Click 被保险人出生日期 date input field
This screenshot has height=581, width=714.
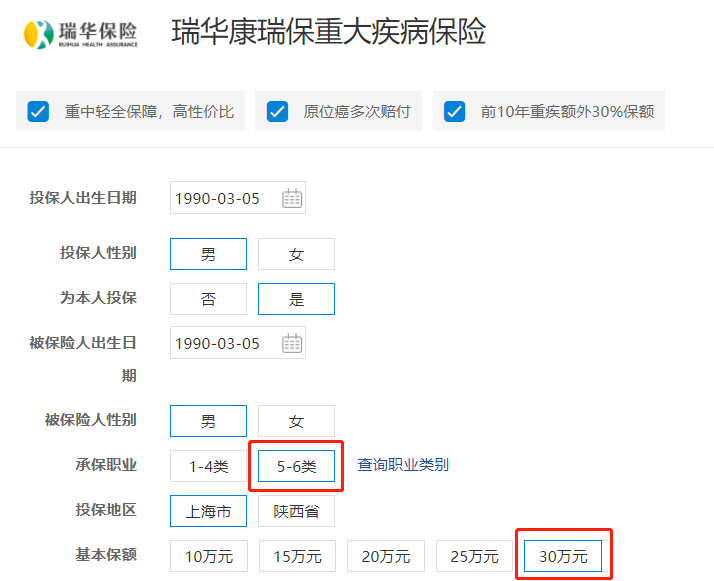point(238,343)
